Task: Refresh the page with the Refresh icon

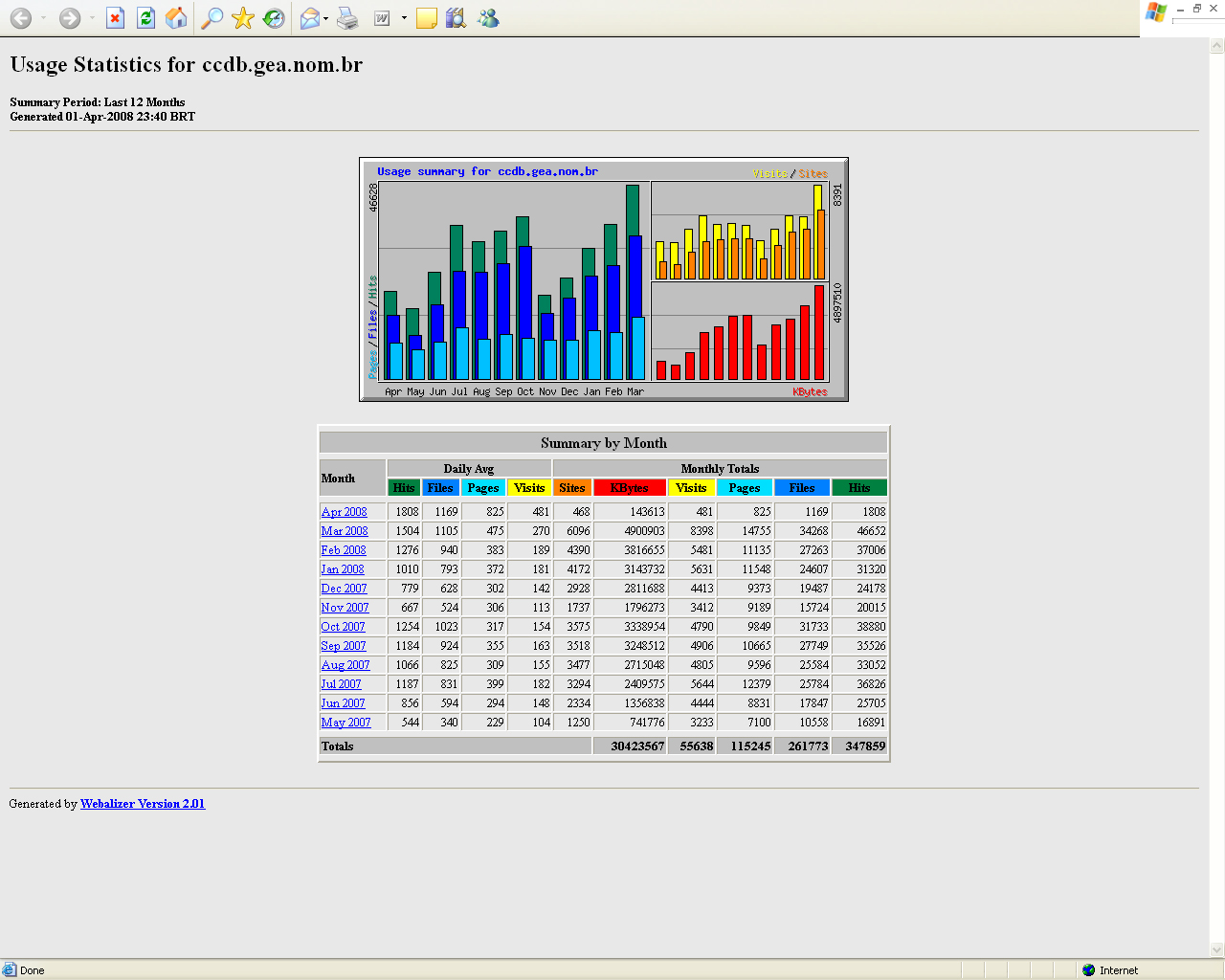Action: (x=145, y=18)
